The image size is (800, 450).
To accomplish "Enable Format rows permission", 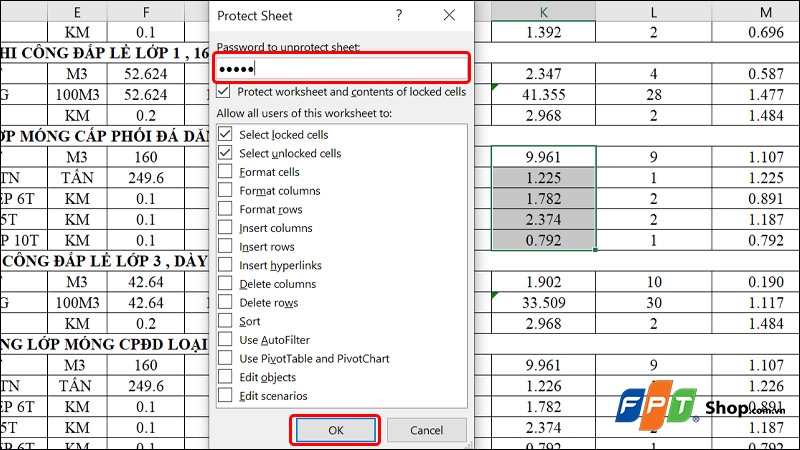I will pyautogui.click(x=225, y=209).
